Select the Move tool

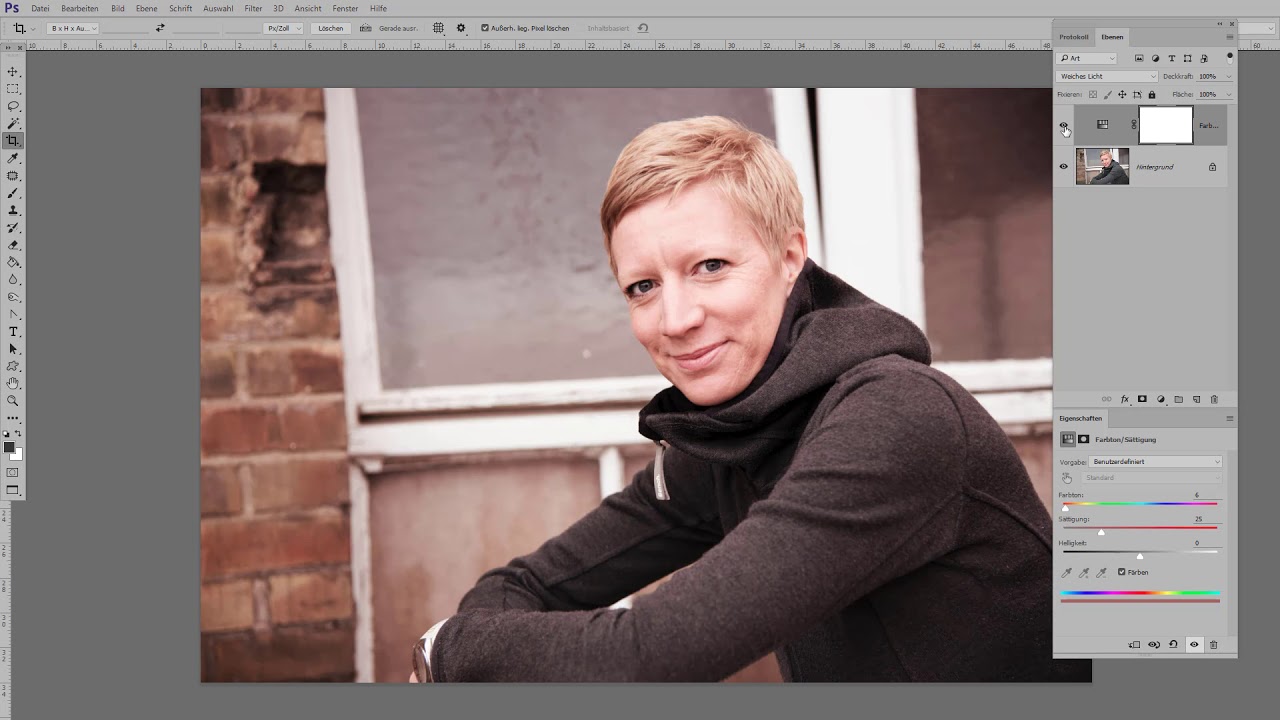(x=13, y=72)
